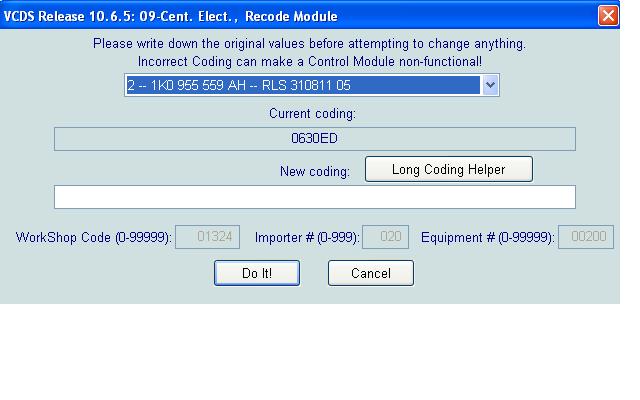Click the WorkShop Code field 01324
Viewport: 640px width, 400px height.
(207, 237)
